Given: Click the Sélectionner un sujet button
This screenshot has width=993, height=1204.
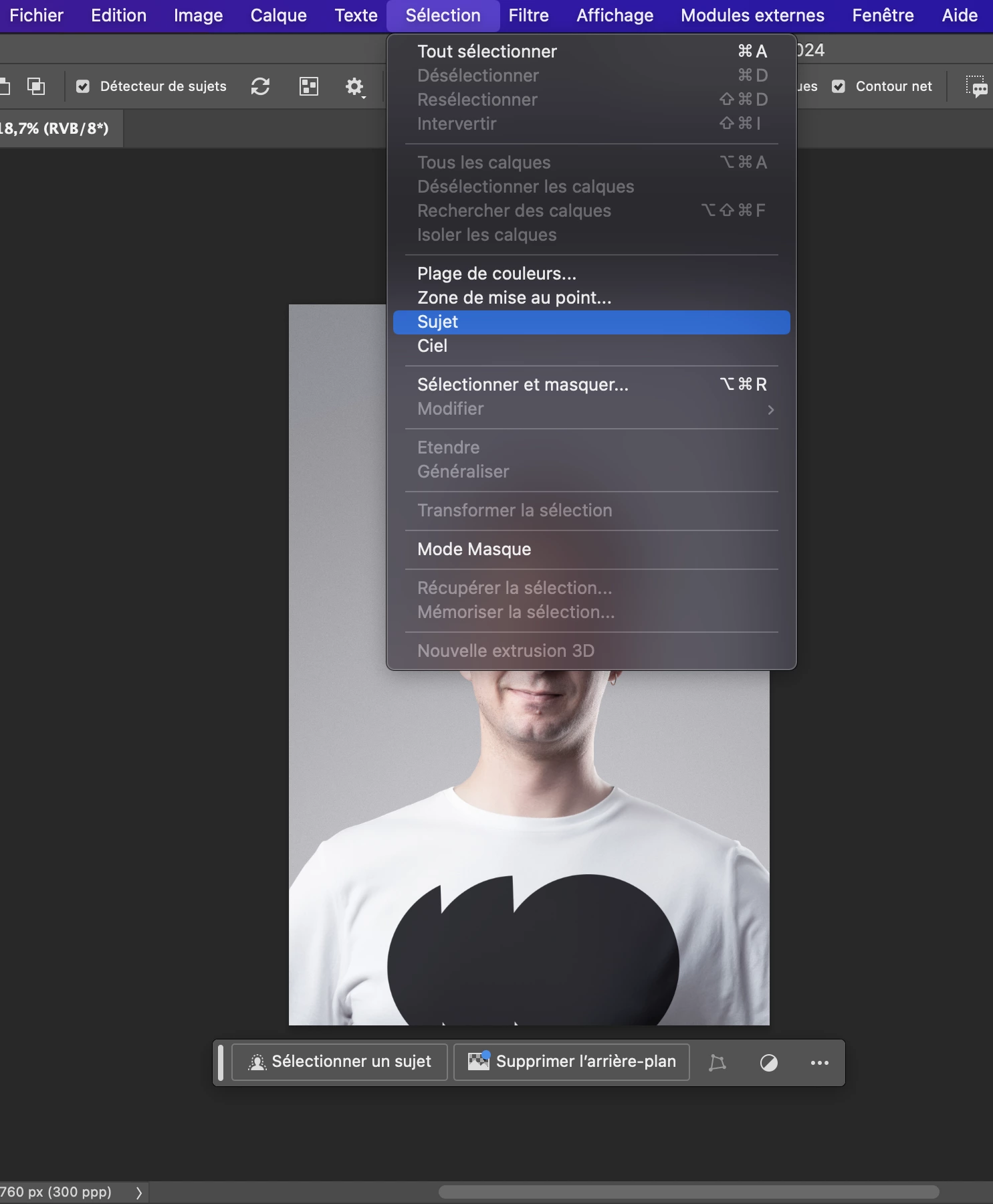Looking at the screenshot, I should (x=339, y=1062).
